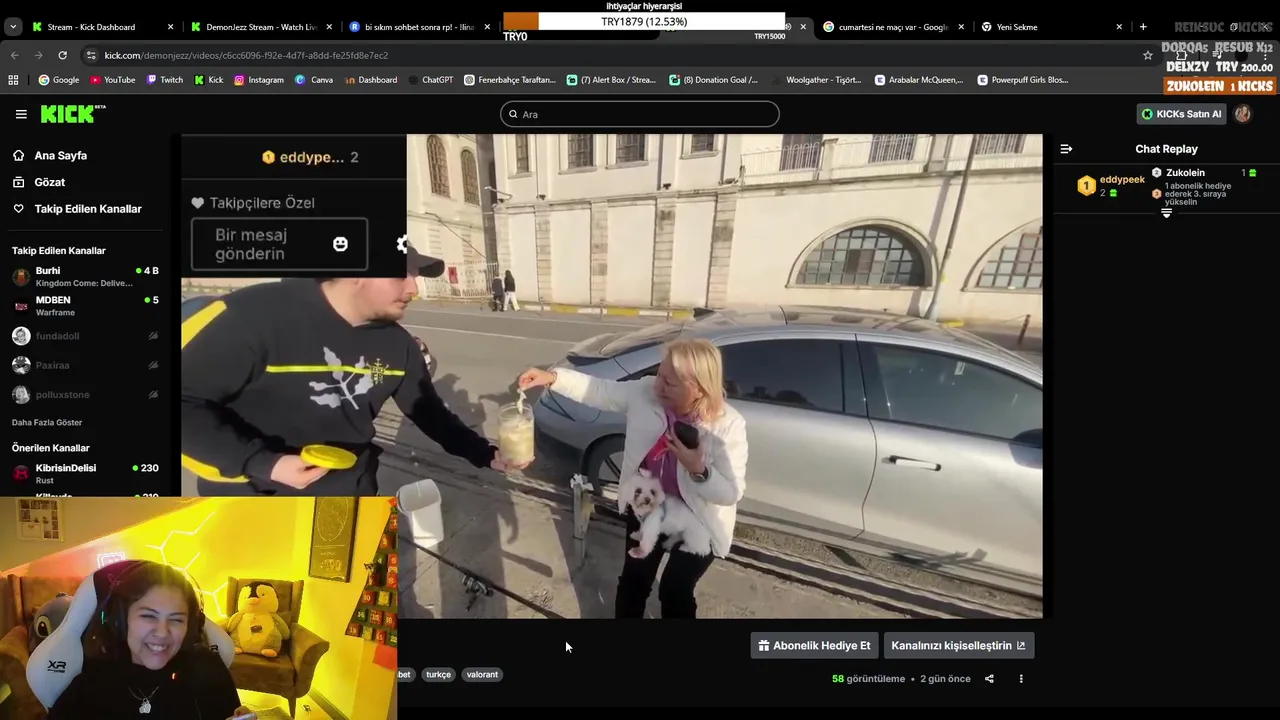1280x720 pixels.
Task: Open the tab search dropdown arrow
Action: pos(13,27)
